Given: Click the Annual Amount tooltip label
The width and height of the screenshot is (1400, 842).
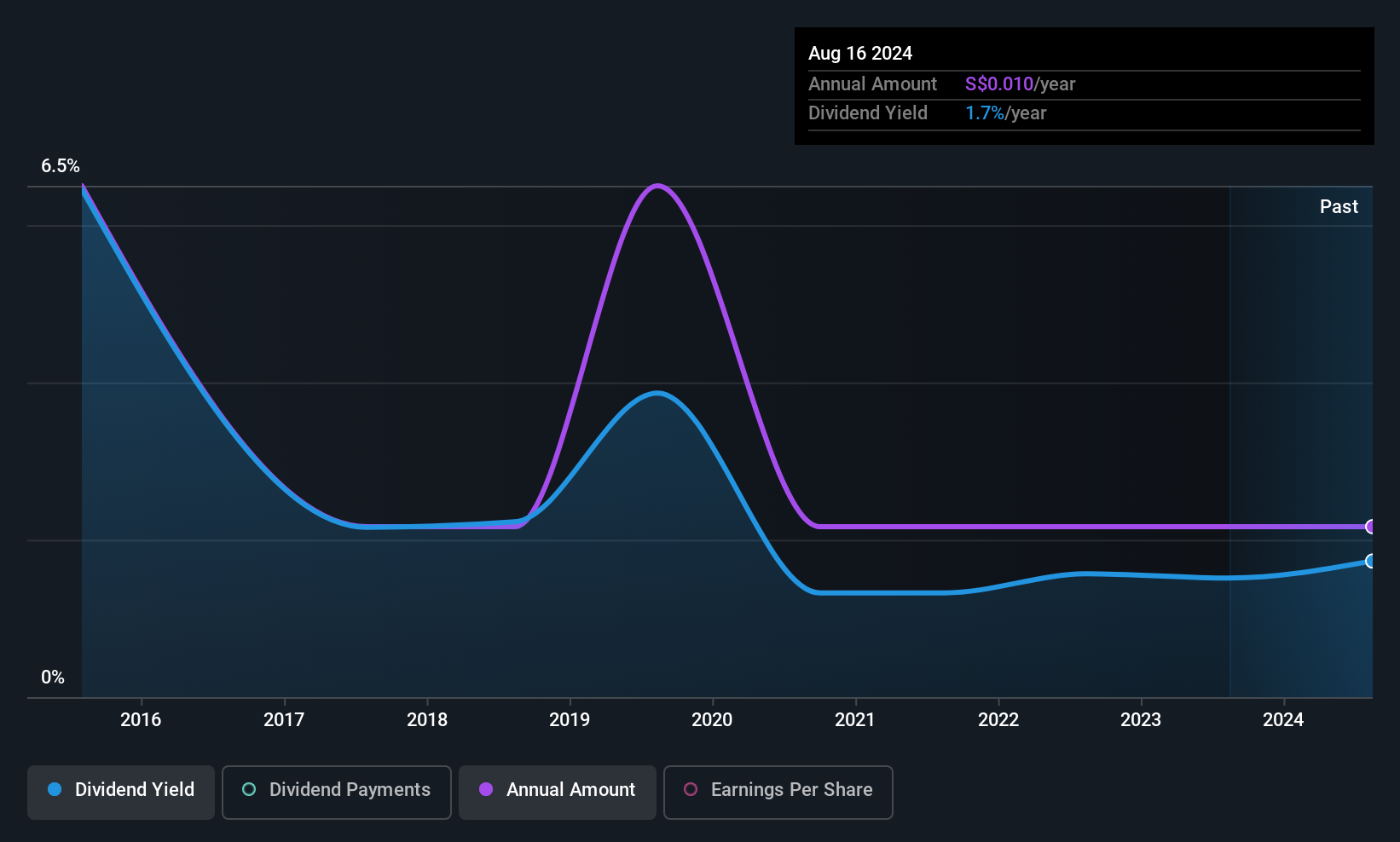Looking at the screenshot, I should click(x=872, y=84).
